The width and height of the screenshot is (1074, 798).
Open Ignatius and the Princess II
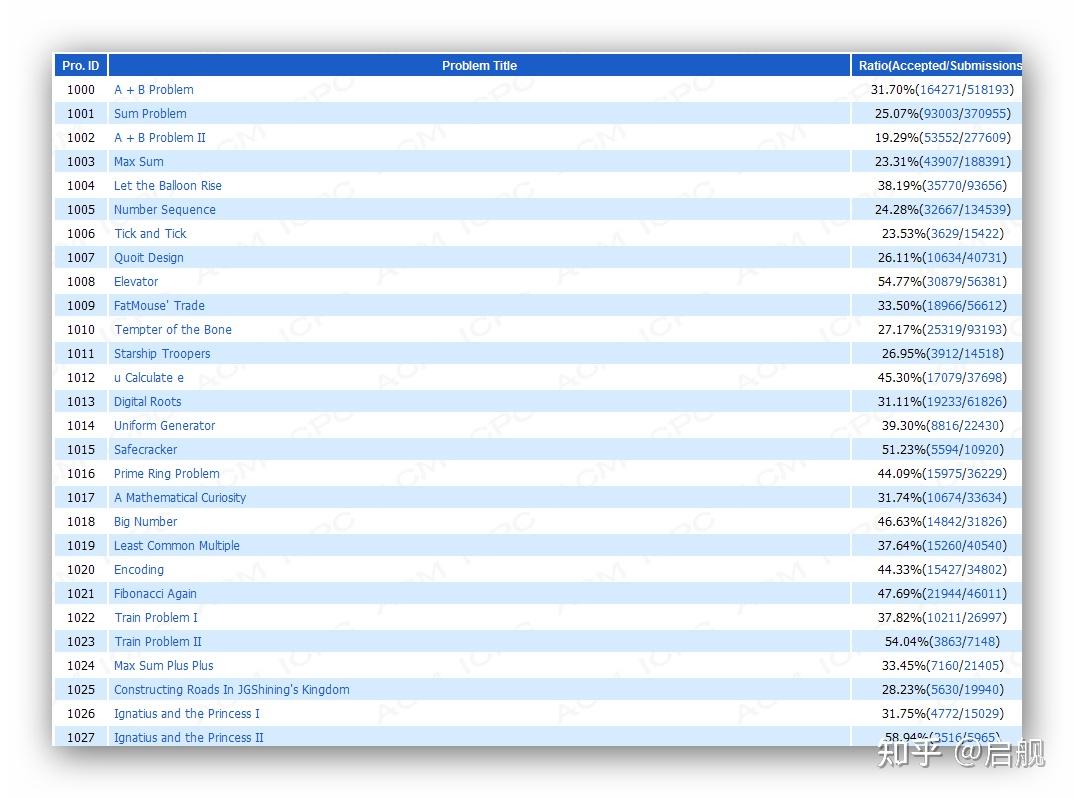188,737
